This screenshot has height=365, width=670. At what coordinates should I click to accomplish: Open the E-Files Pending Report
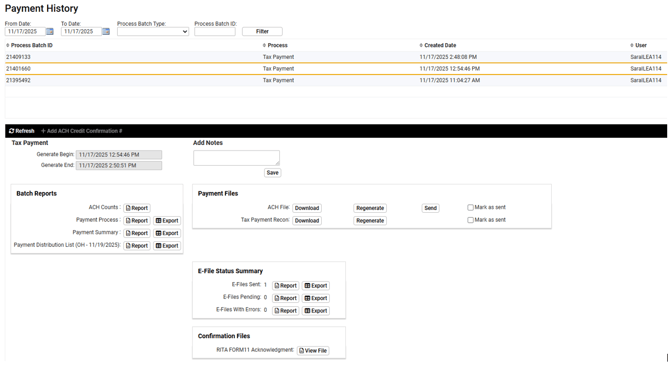pos(285,298)
